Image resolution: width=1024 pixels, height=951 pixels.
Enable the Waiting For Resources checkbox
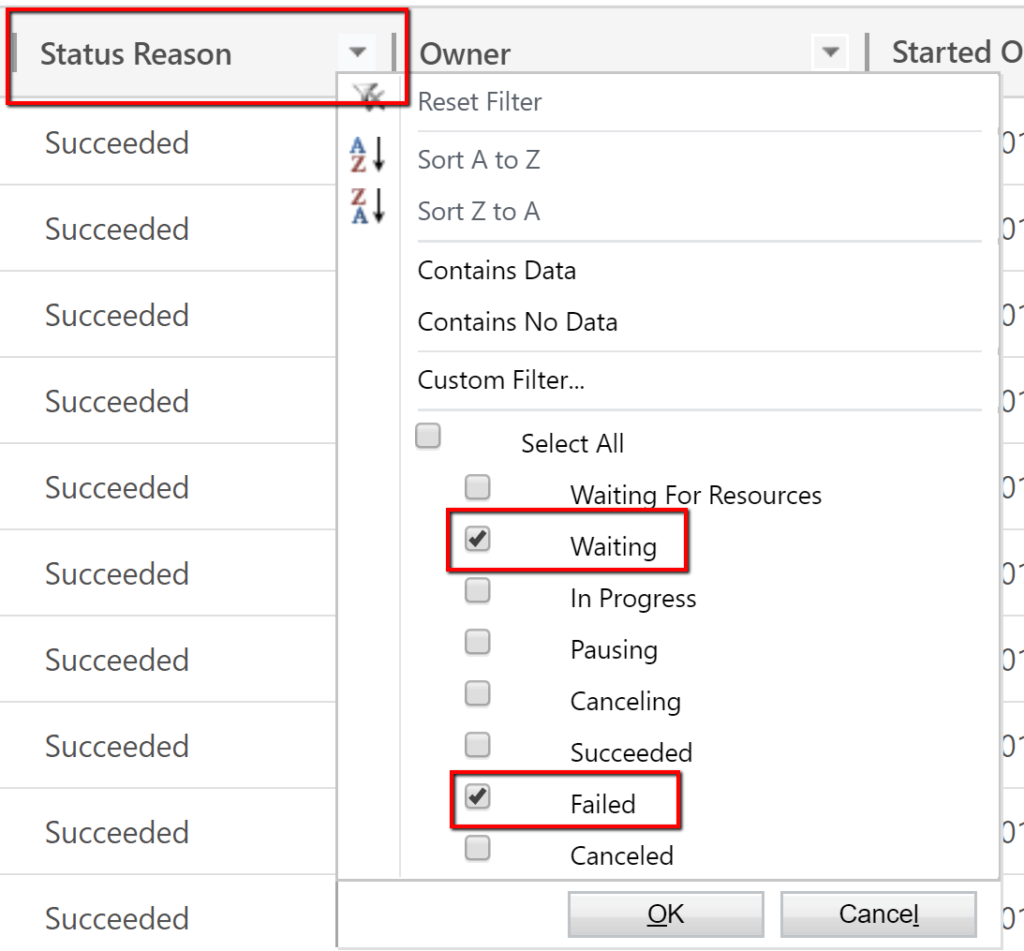[x=478, y=487]
